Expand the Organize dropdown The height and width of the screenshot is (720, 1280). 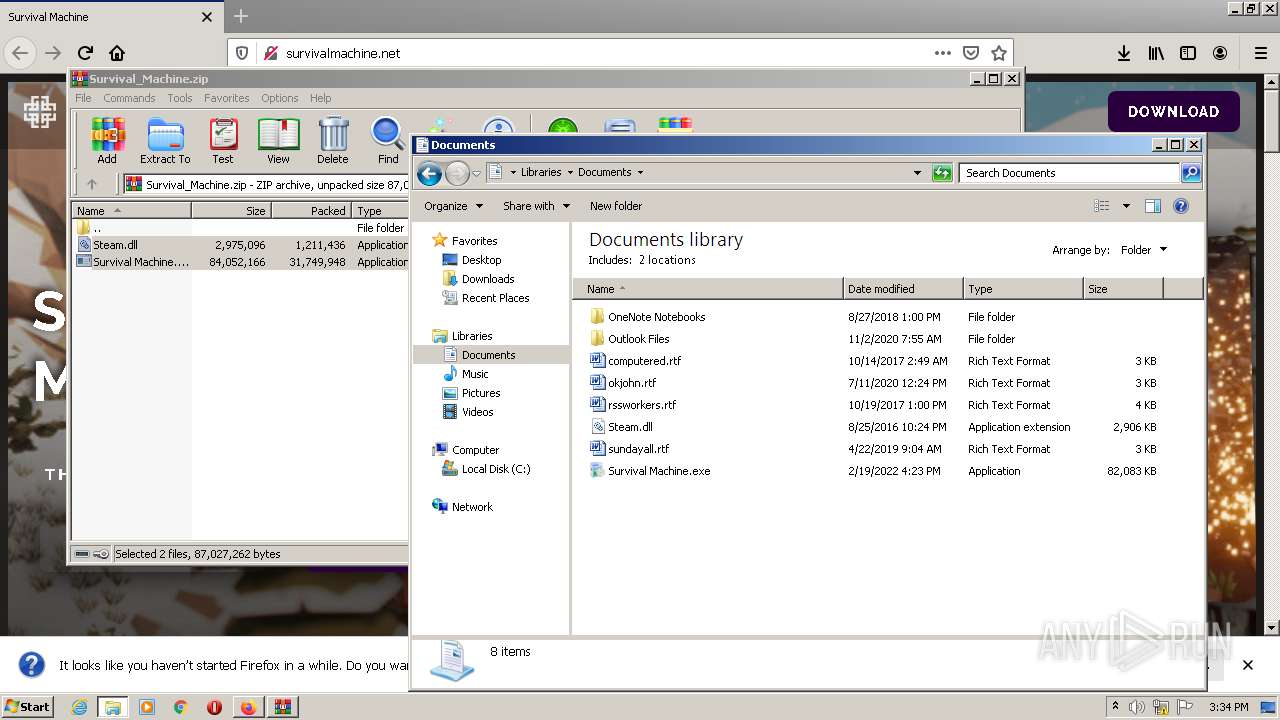pos(453,206)
